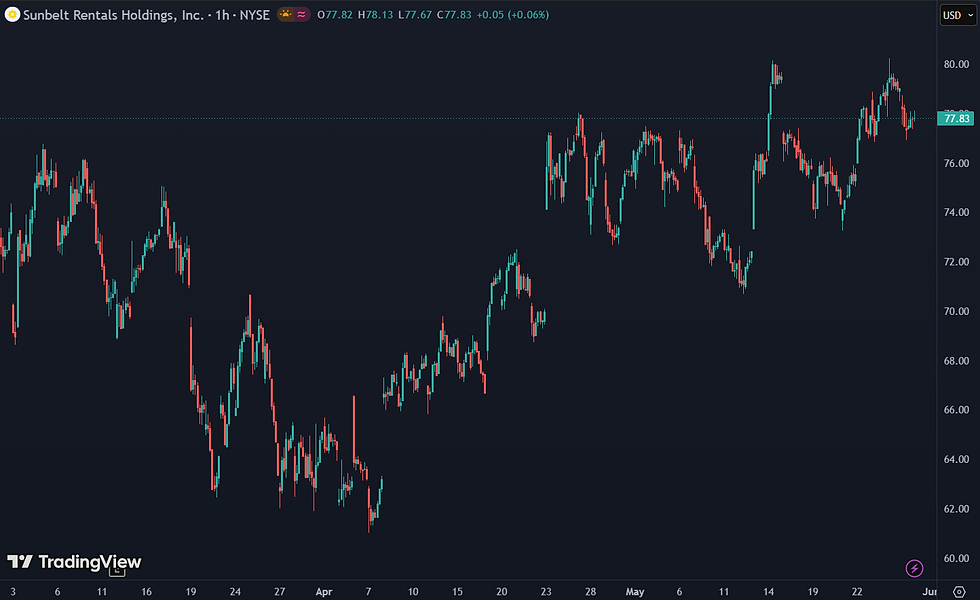Click the pink approximate-data indicator icon
The image size is (980, 600).
click(x=301, y=14)
